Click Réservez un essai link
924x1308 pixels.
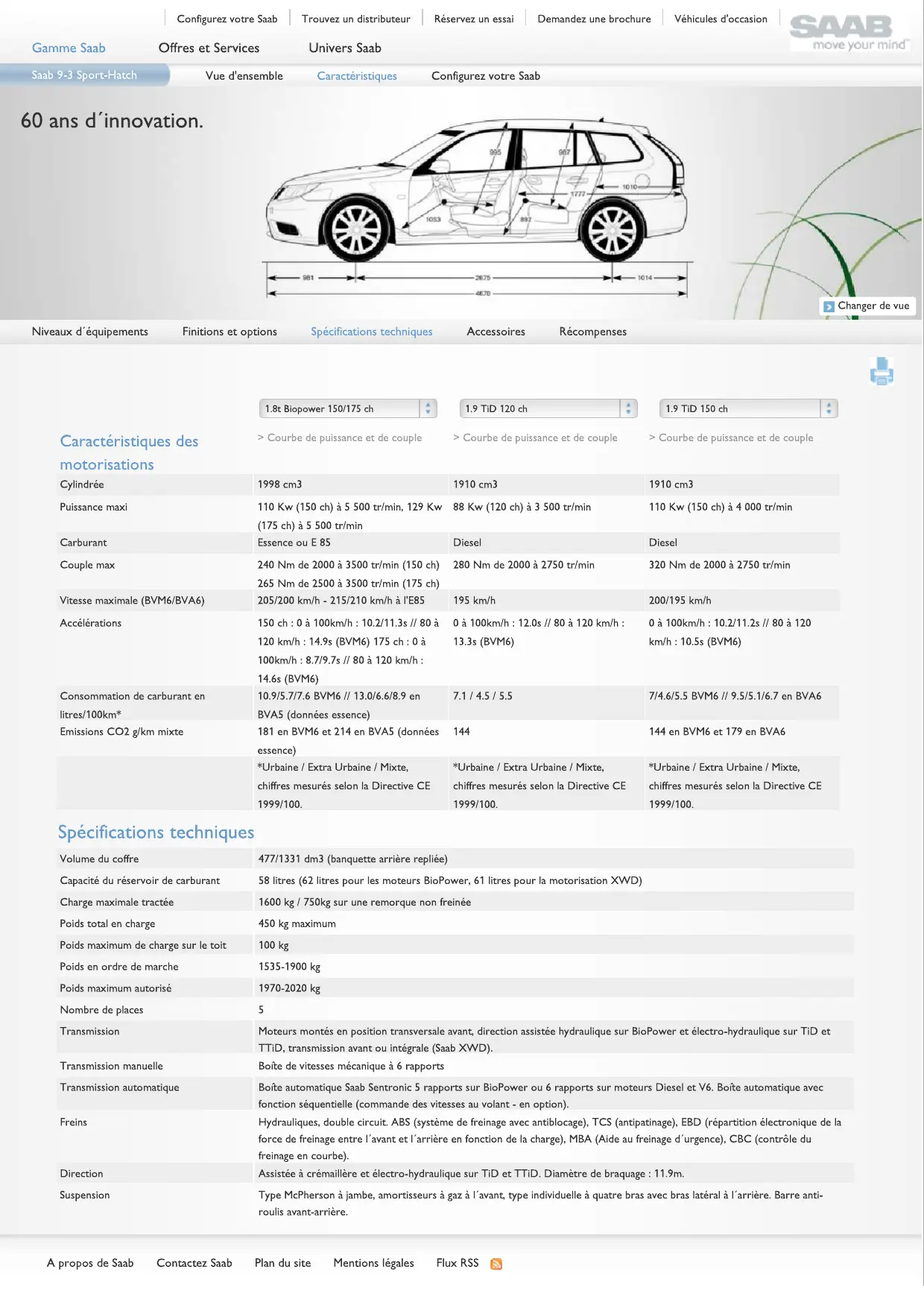[474, 19]
